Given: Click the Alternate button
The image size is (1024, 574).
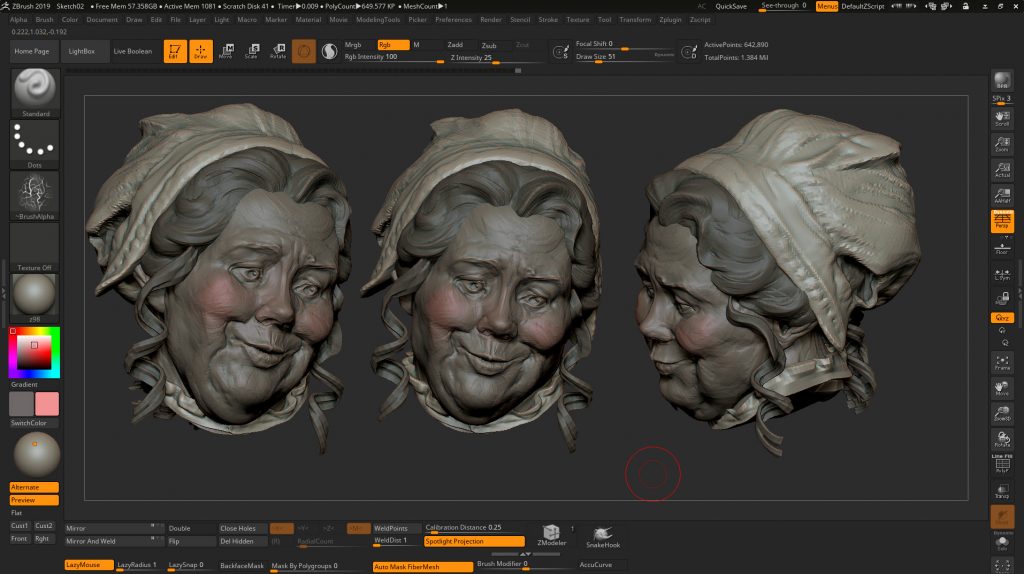Looking at the screenshot, I should click(34, 487).
